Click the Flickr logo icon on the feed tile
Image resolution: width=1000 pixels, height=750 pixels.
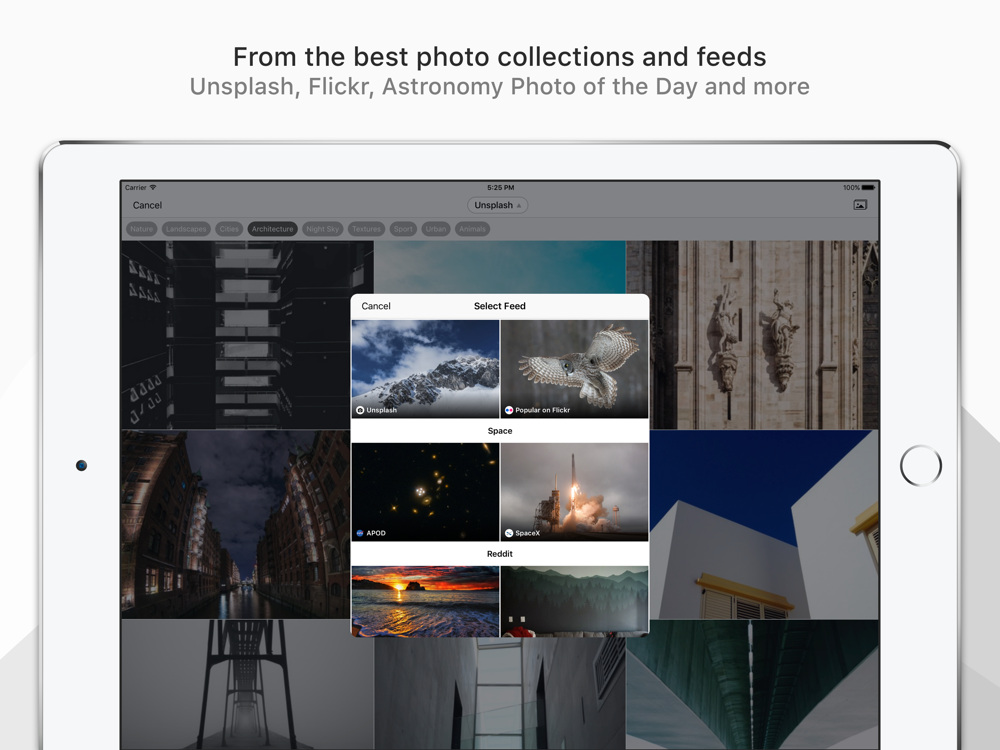[509, 410]
